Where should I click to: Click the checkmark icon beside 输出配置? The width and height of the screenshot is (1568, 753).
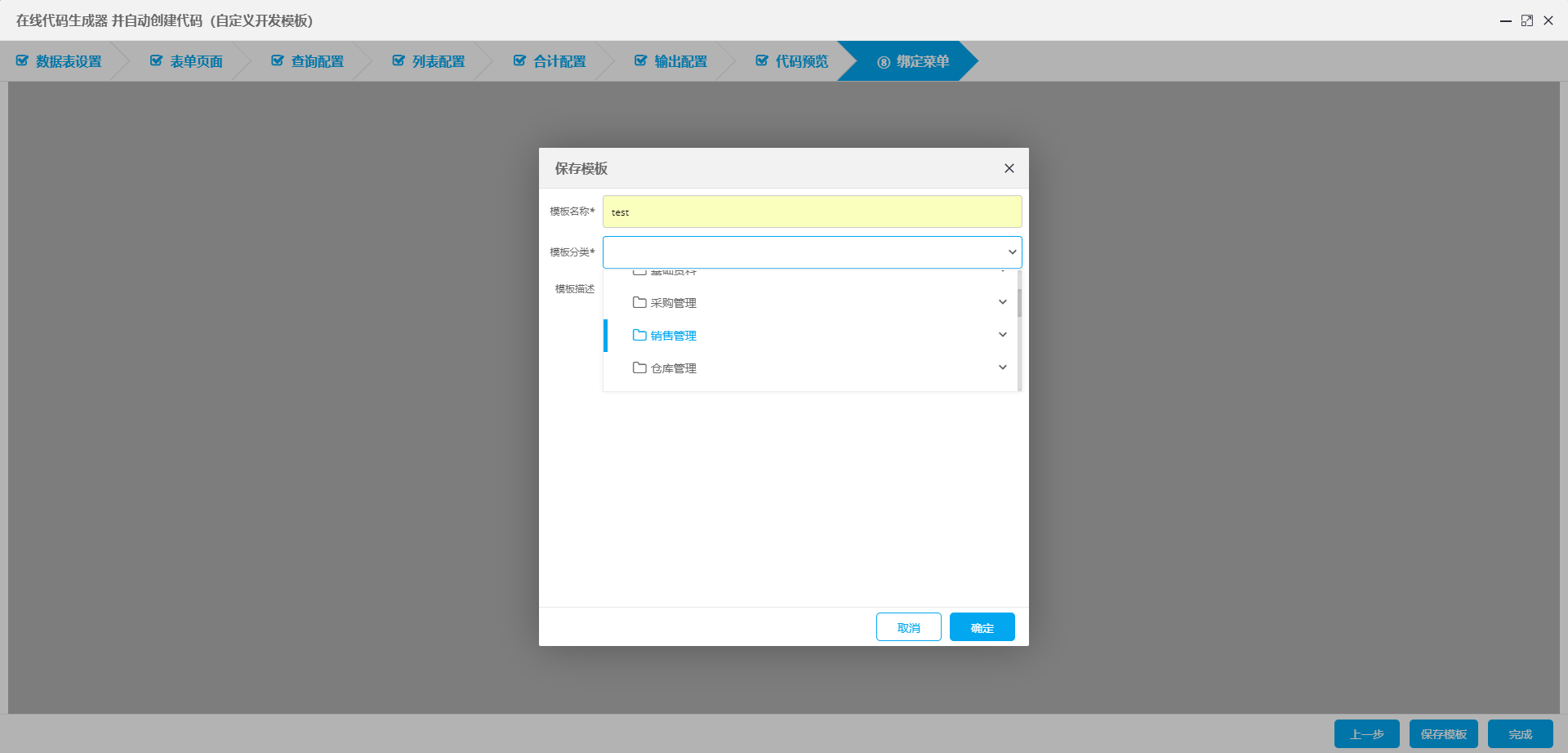640,60
